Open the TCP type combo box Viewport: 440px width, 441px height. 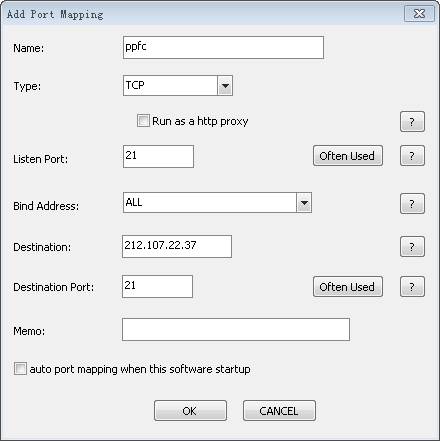178,86
